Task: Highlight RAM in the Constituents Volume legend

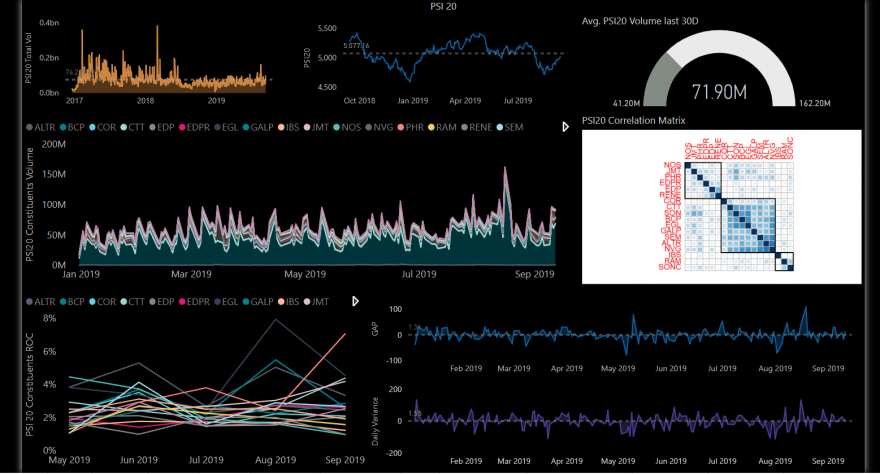Action: point(442,127)
